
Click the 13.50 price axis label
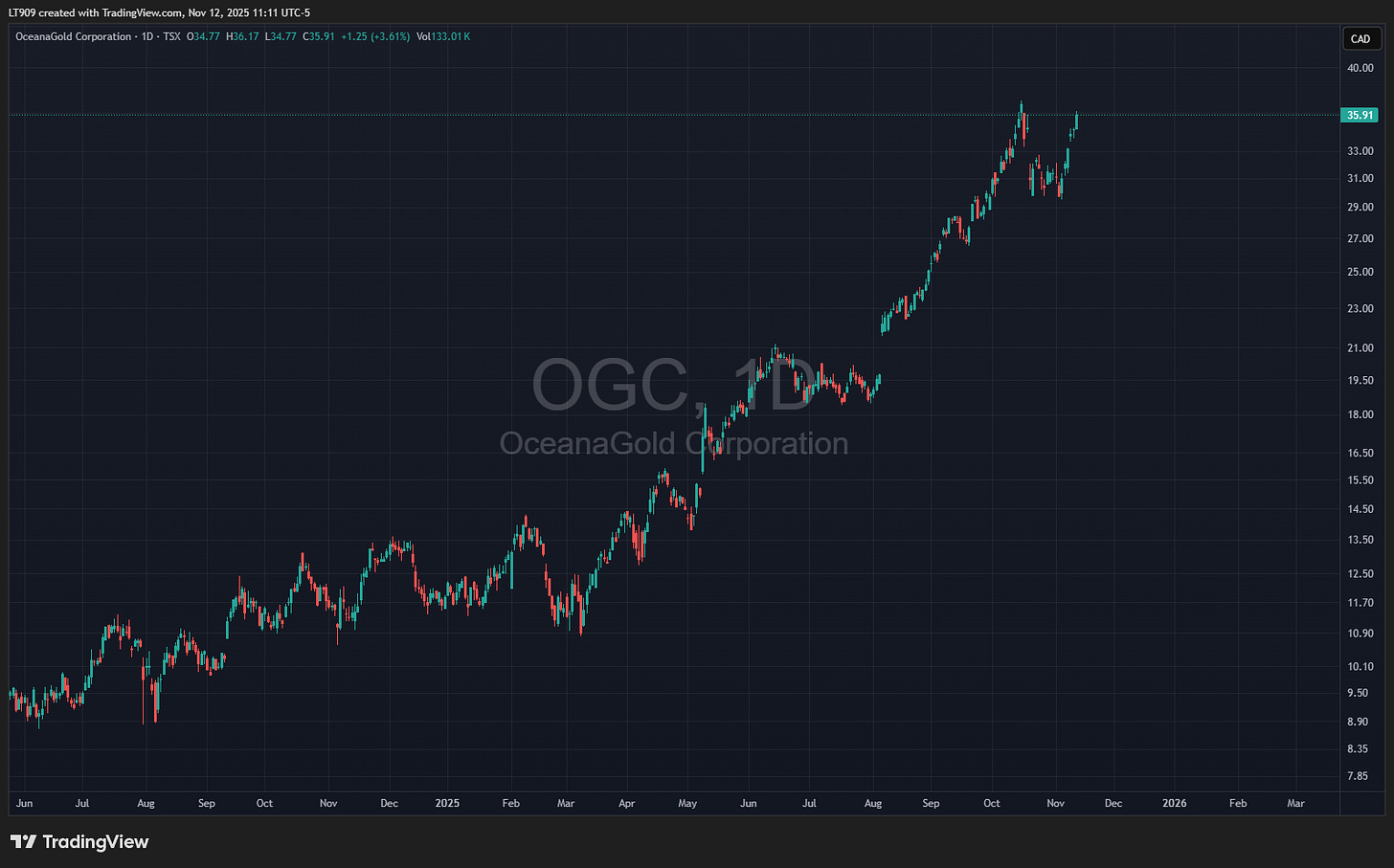pos(1360,540)
